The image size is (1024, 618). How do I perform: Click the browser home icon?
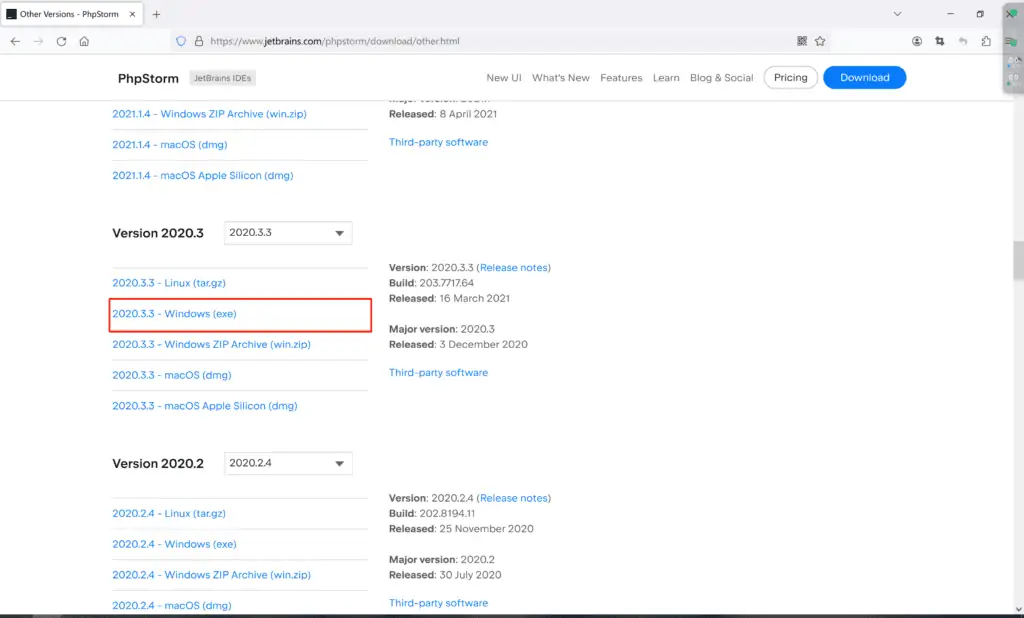click(84, 41)
